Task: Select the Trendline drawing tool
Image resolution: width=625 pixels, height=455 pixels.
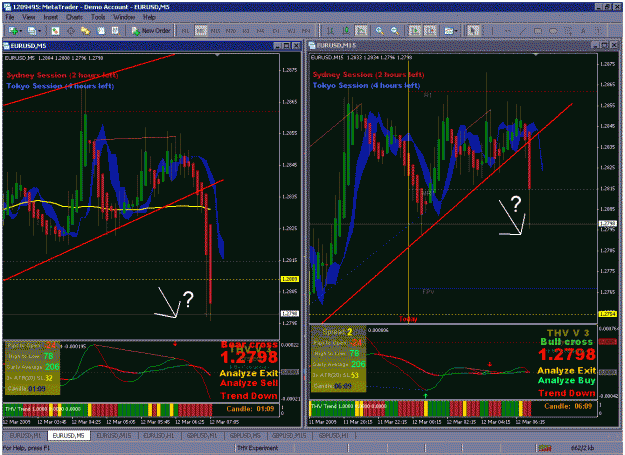Action: click(x=523, y=31)
